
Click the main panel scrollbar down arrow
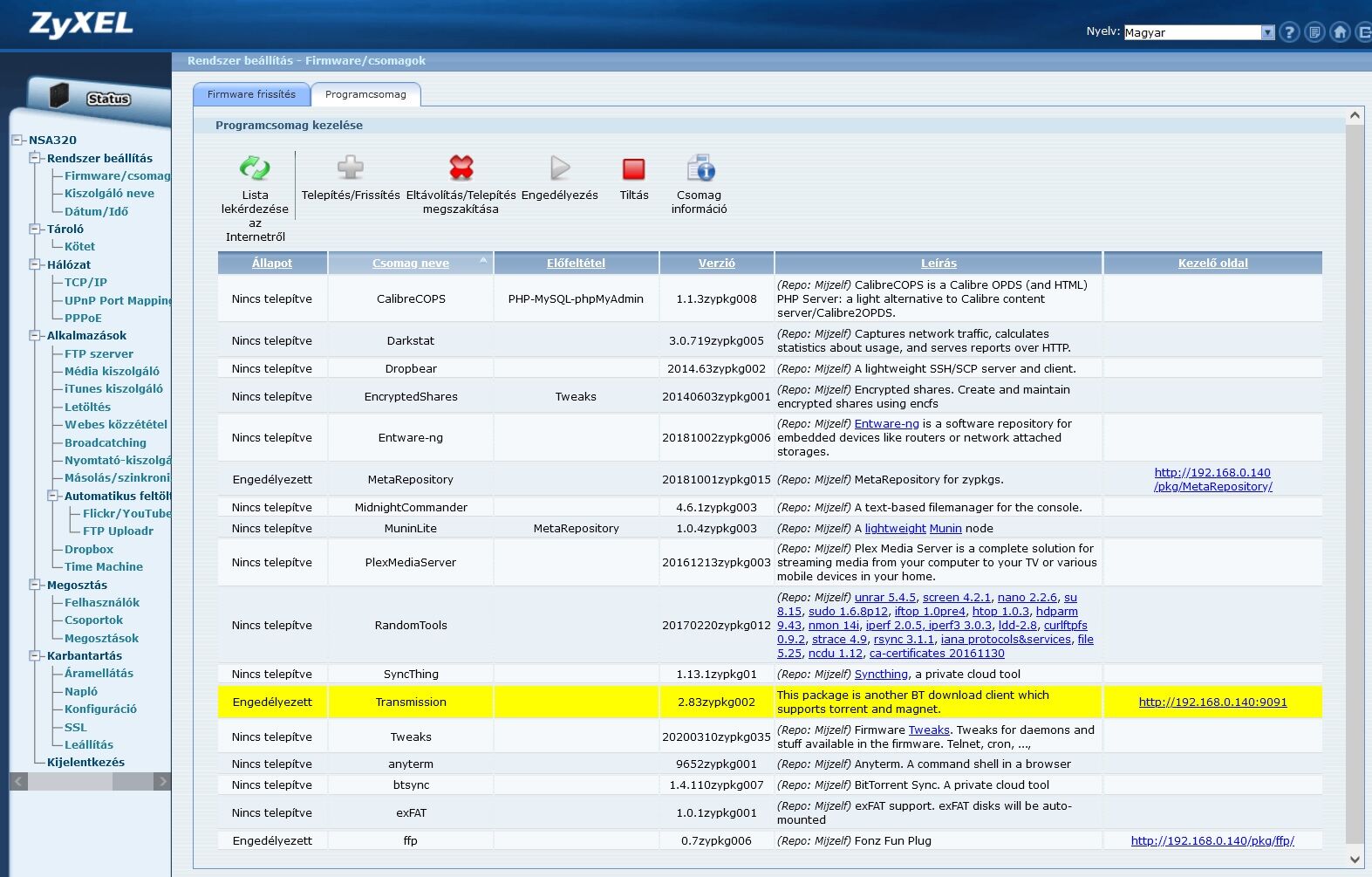(x=1355, y=859)
